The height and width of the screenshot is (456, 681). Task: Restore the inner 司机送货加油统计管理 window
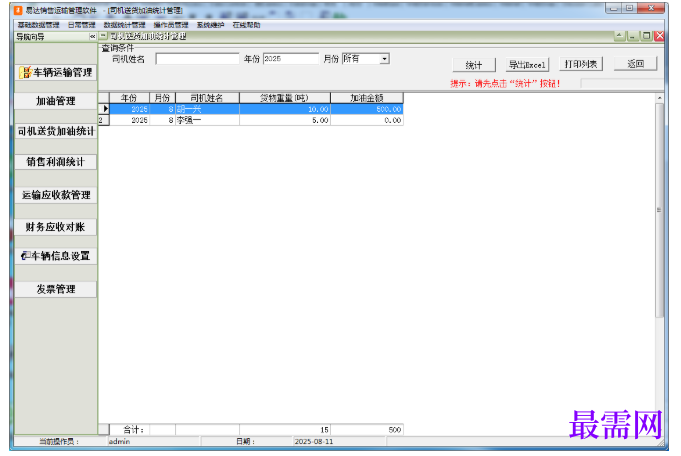click(646, 36)
